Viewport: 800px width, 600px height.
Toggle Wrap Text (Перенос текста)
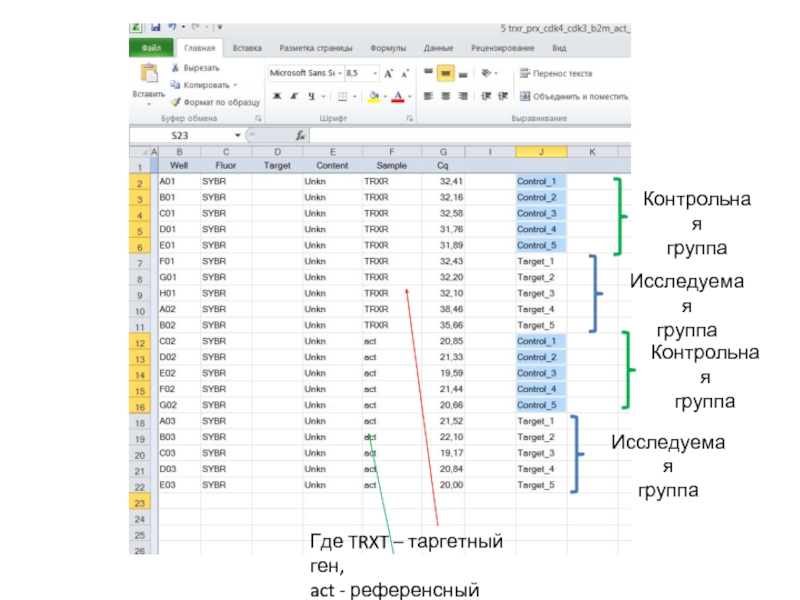pyautogui.click(x=524, y=73)
